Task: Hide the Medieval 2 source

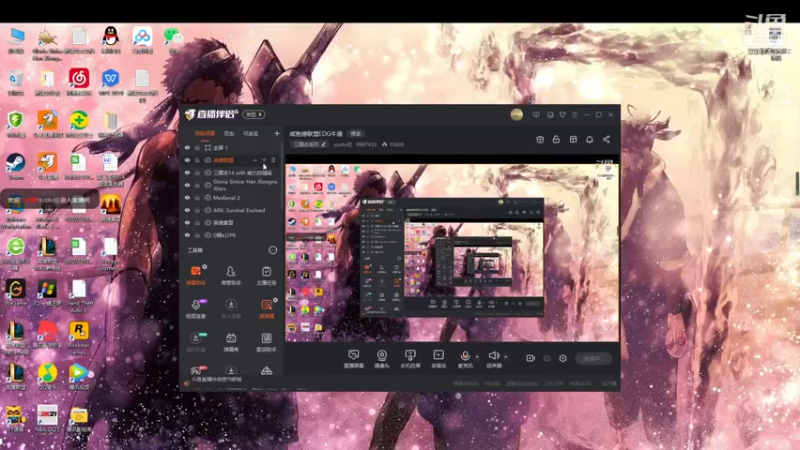Action: [x=187, y=197]
